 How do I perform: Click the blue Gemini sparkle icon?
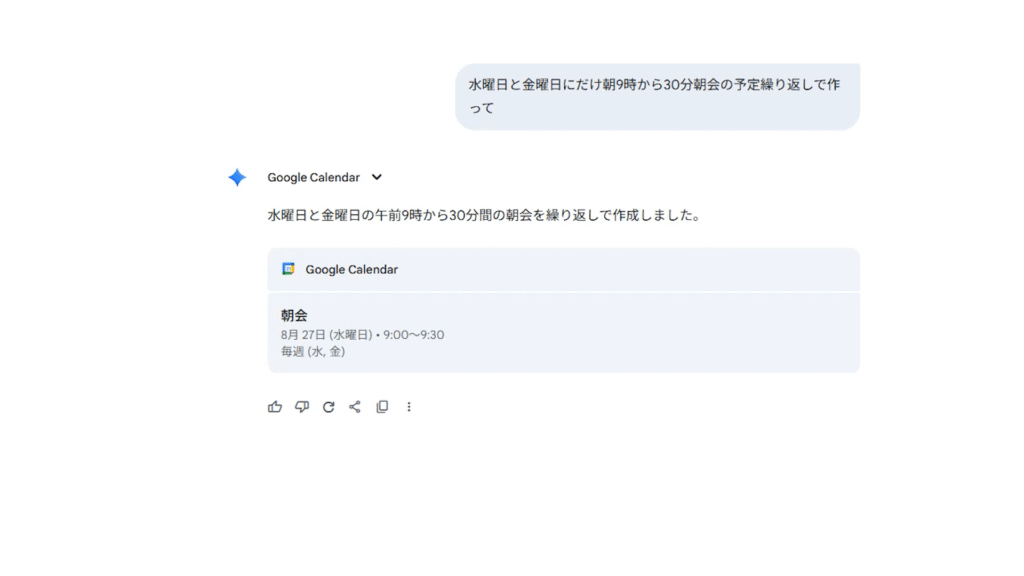point(237,178)
